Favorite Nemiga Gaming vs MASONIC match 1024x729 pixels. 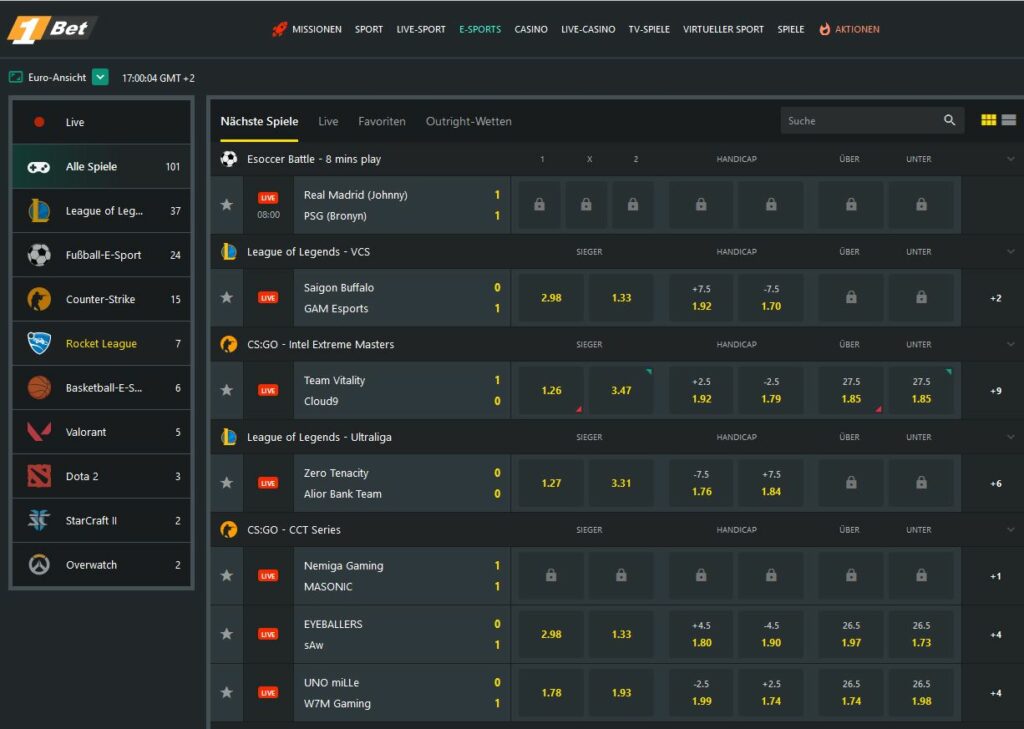coord(227,576)
